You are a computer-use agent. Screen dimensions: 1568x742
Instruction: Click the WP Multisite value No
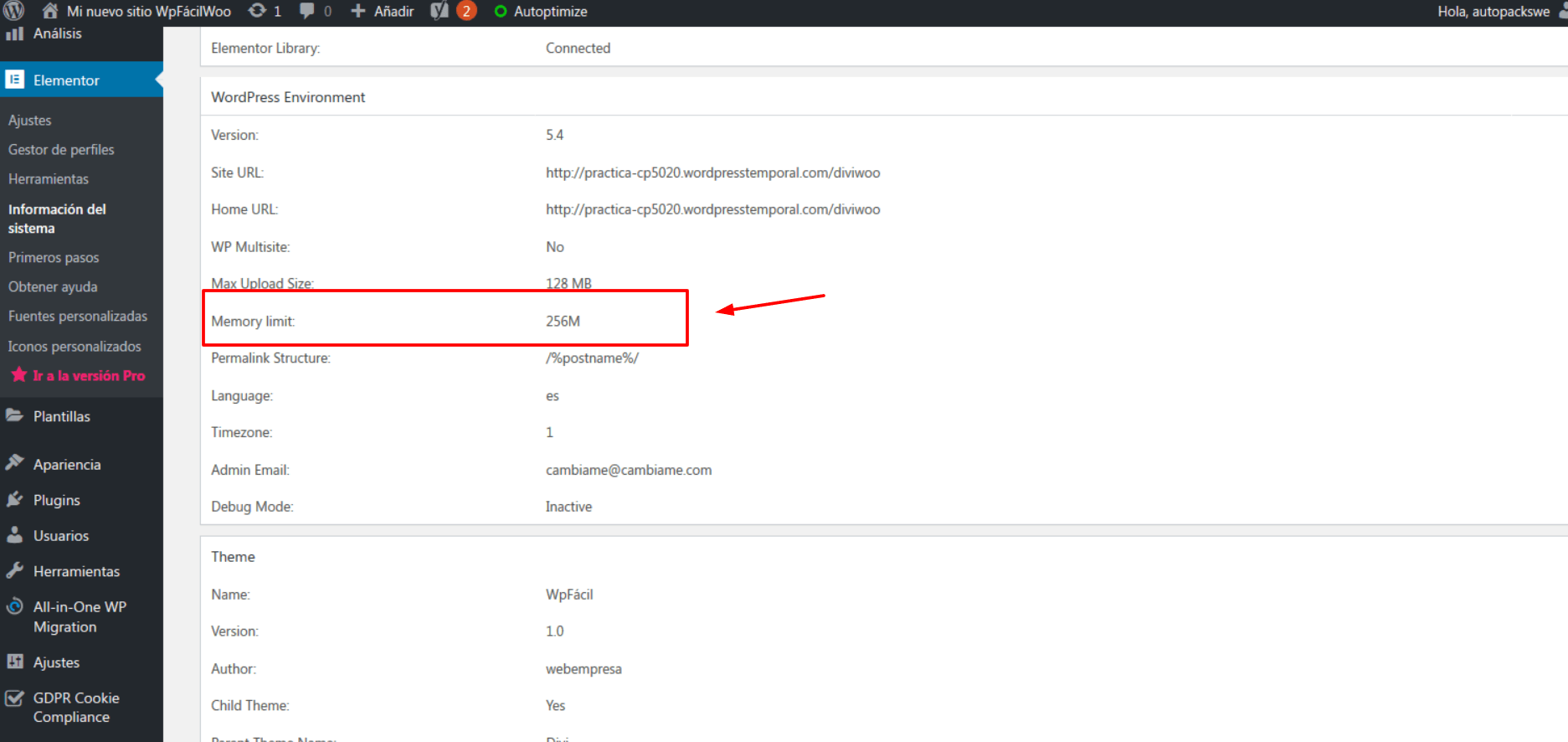555,247
